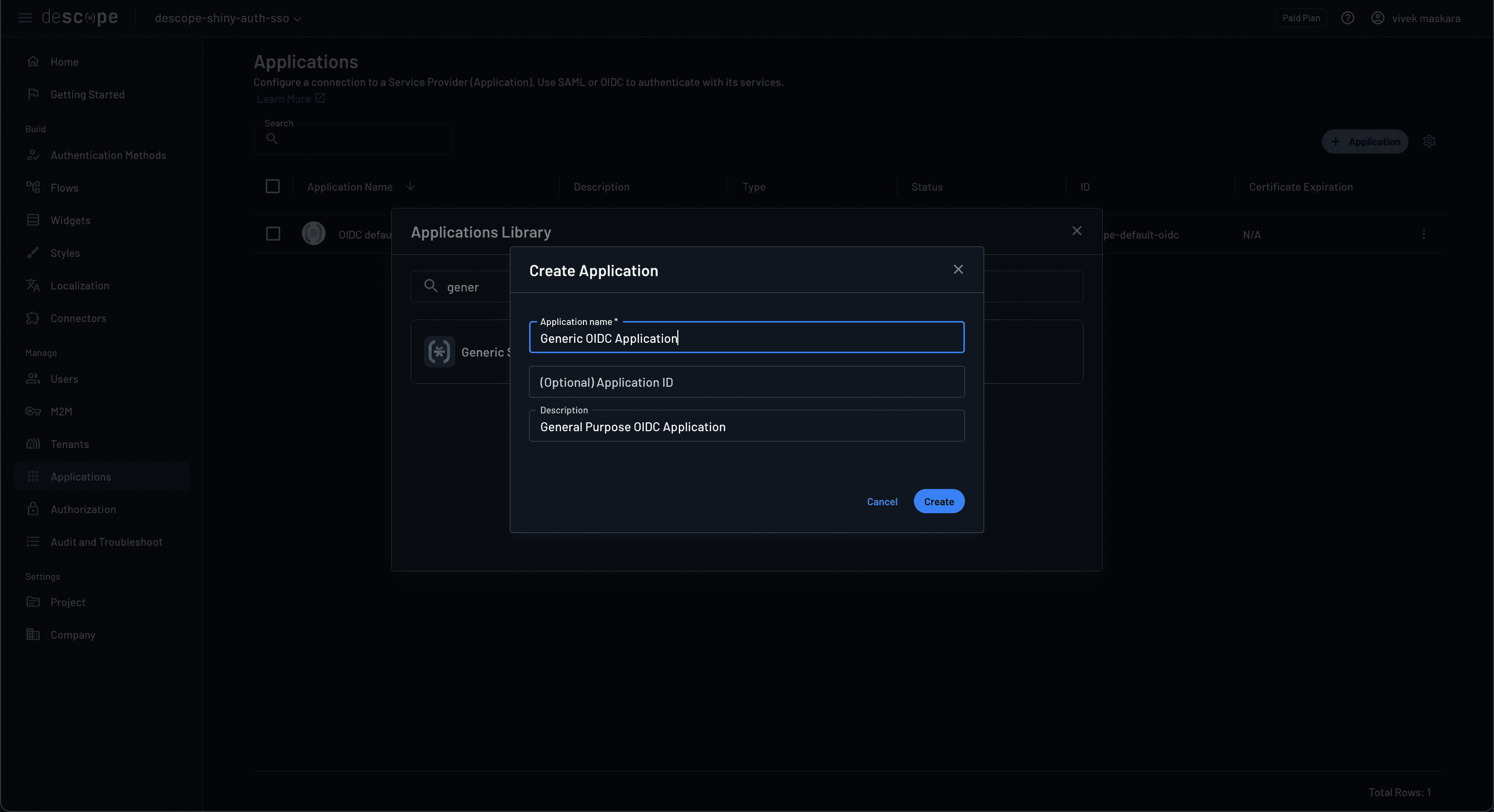
Task: Navigate to the Connectors page
Action: click(x=78, y=318)
